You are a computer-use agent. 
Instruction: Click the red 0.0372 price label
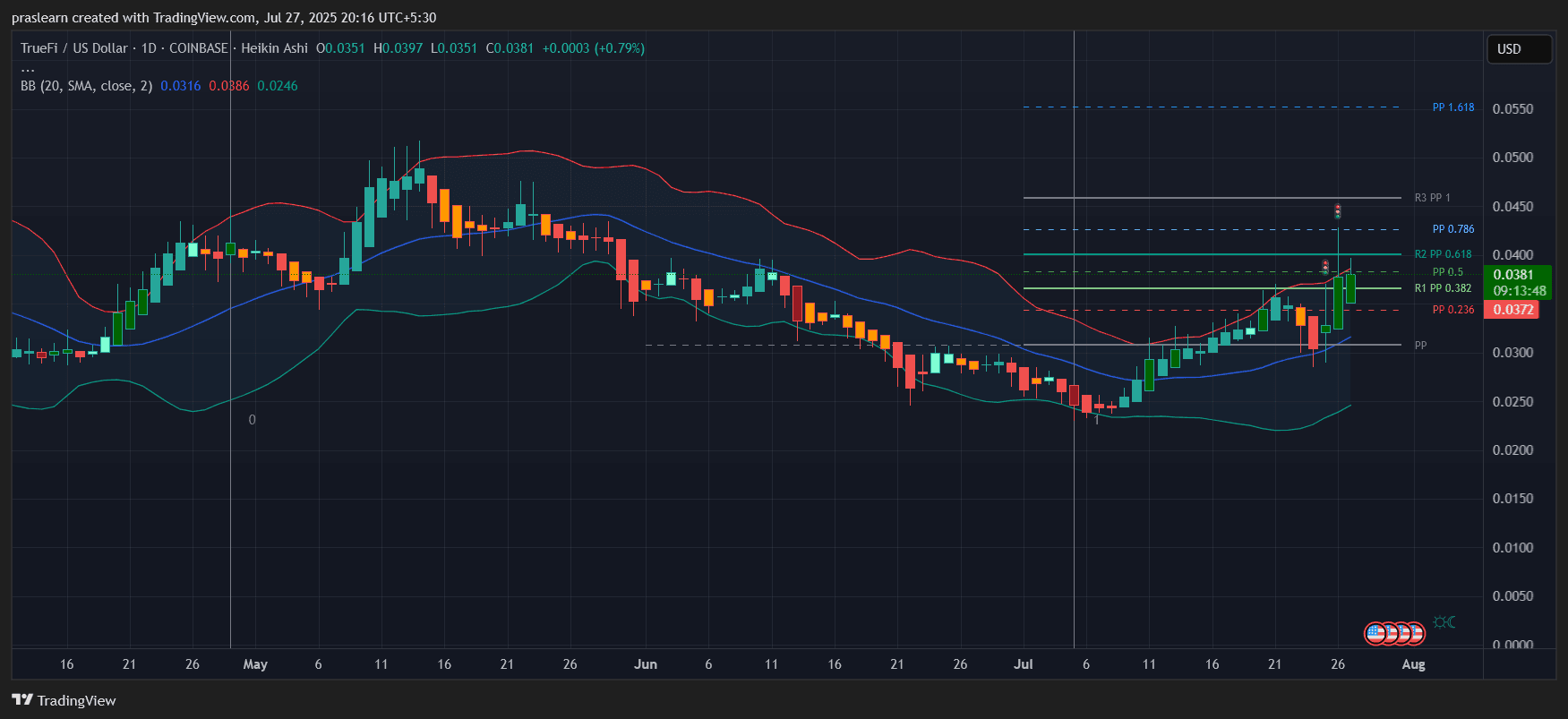click(x=1512, y=310)
